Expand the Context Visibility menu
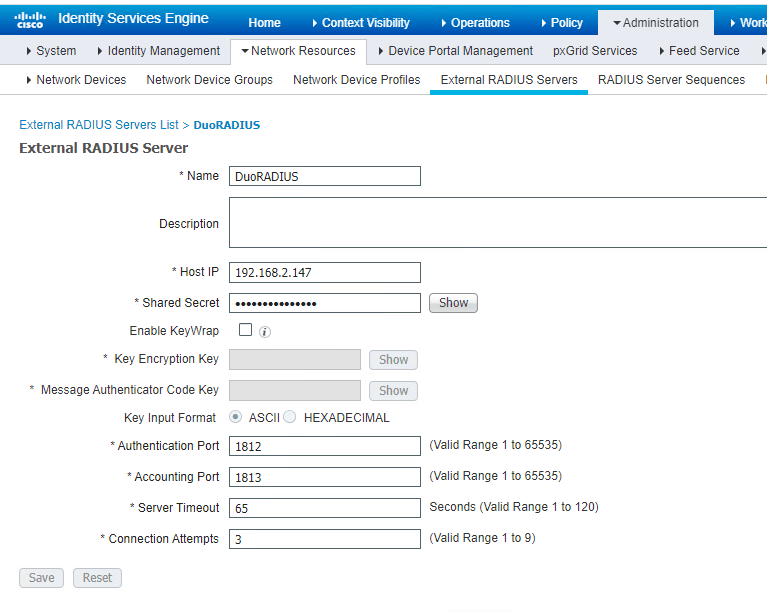Viewport: 767px width, 612px height. click(x=360, y=23)
